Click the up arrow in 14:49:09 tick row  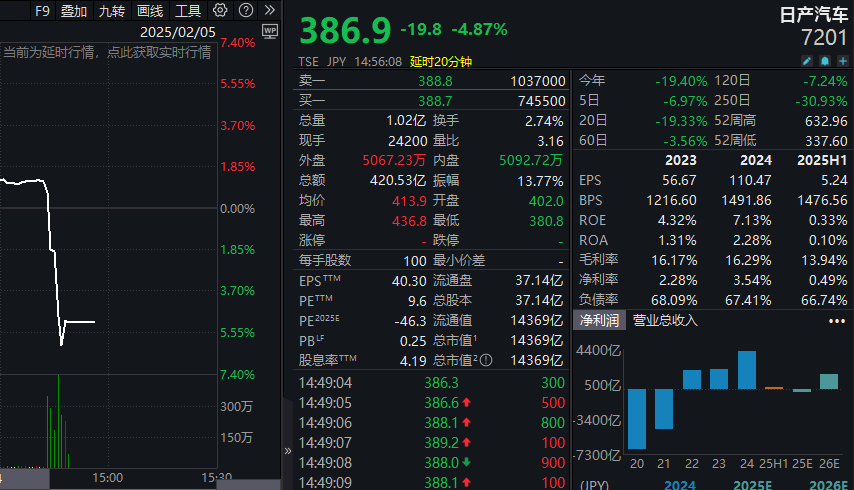(x=466, y=482)
